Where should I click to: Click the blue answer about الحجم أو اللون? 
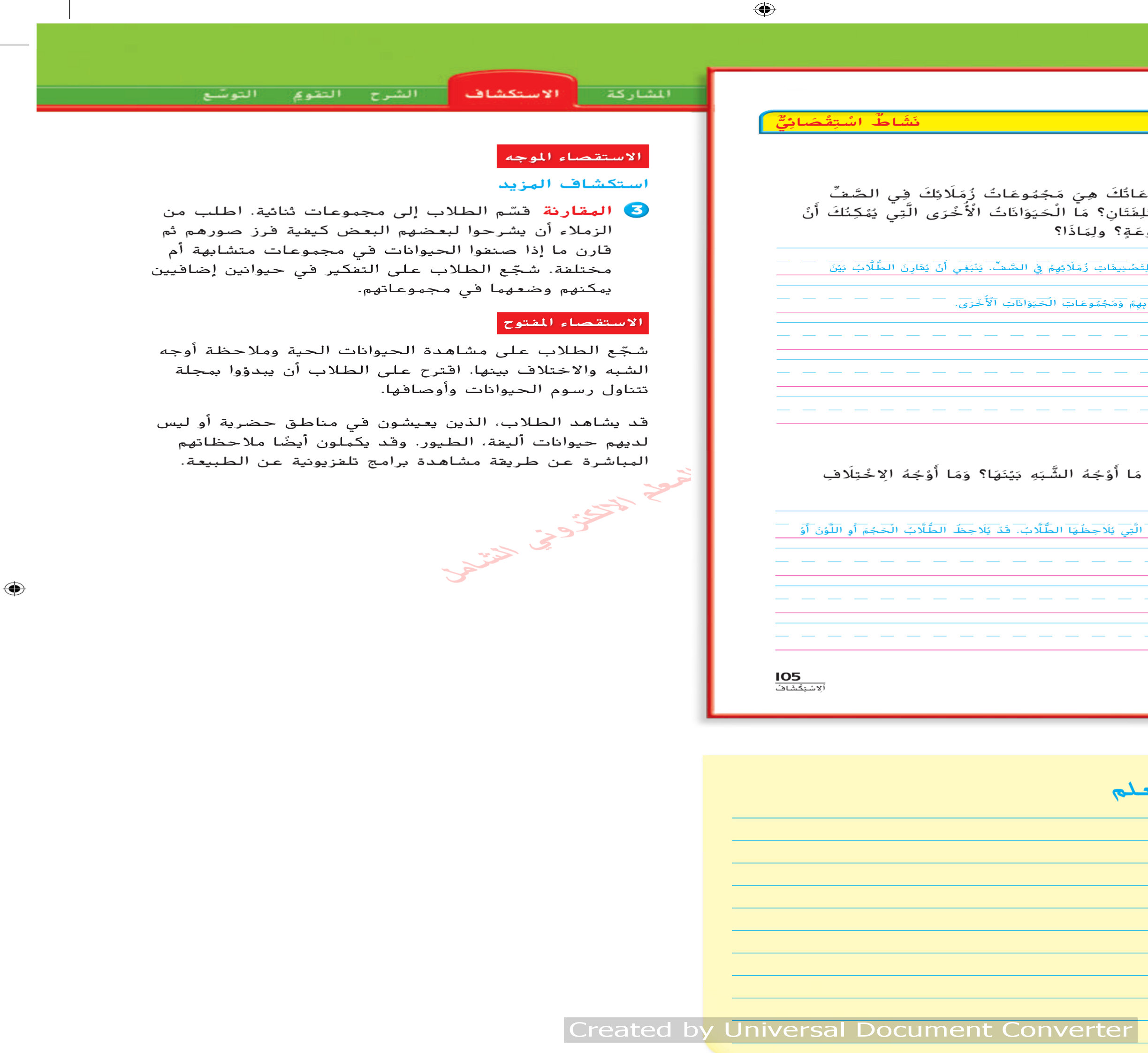[x=974, y=530]
